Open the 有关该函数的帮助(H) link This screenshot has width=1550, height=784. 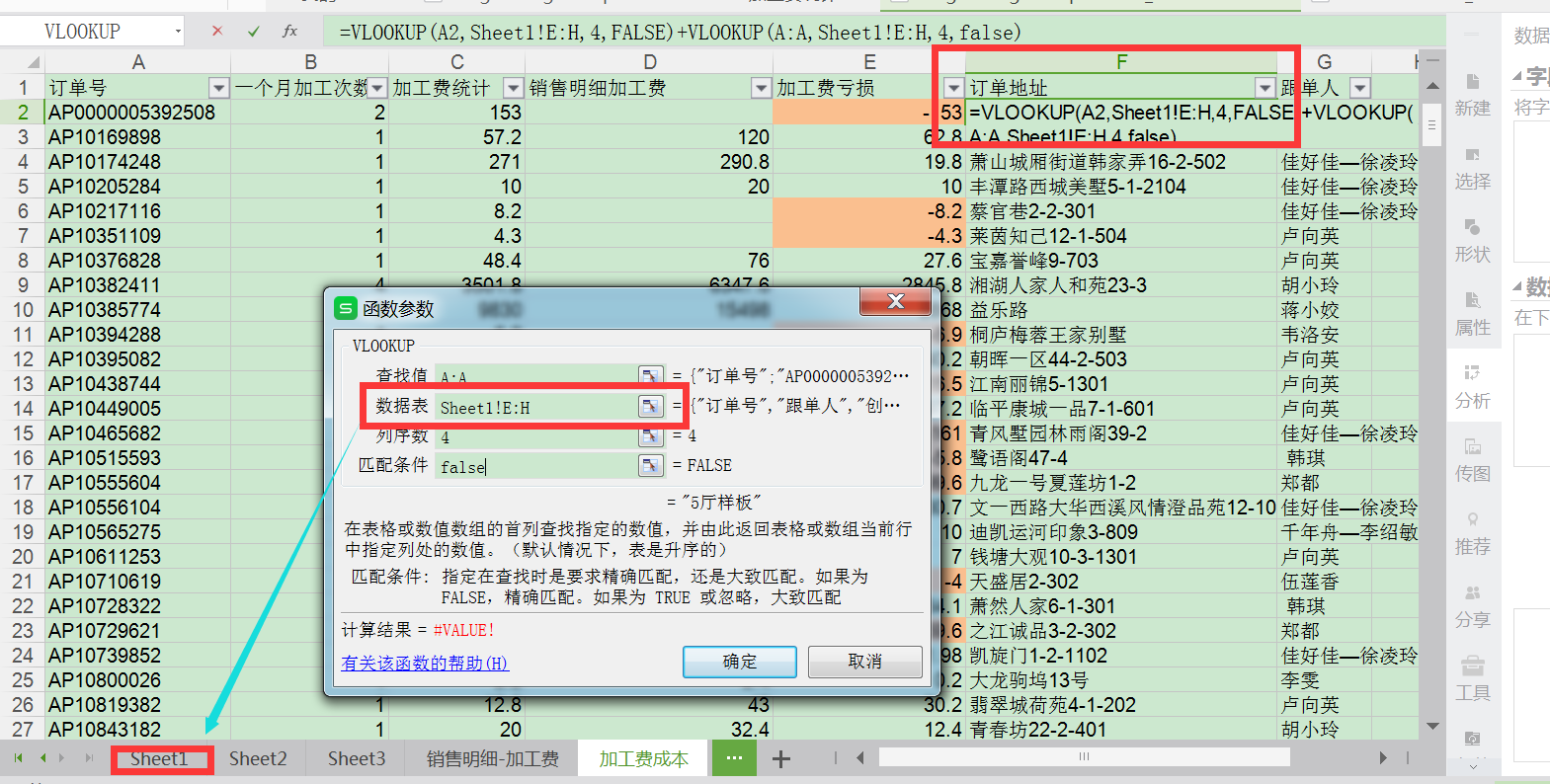click(425, 664)
